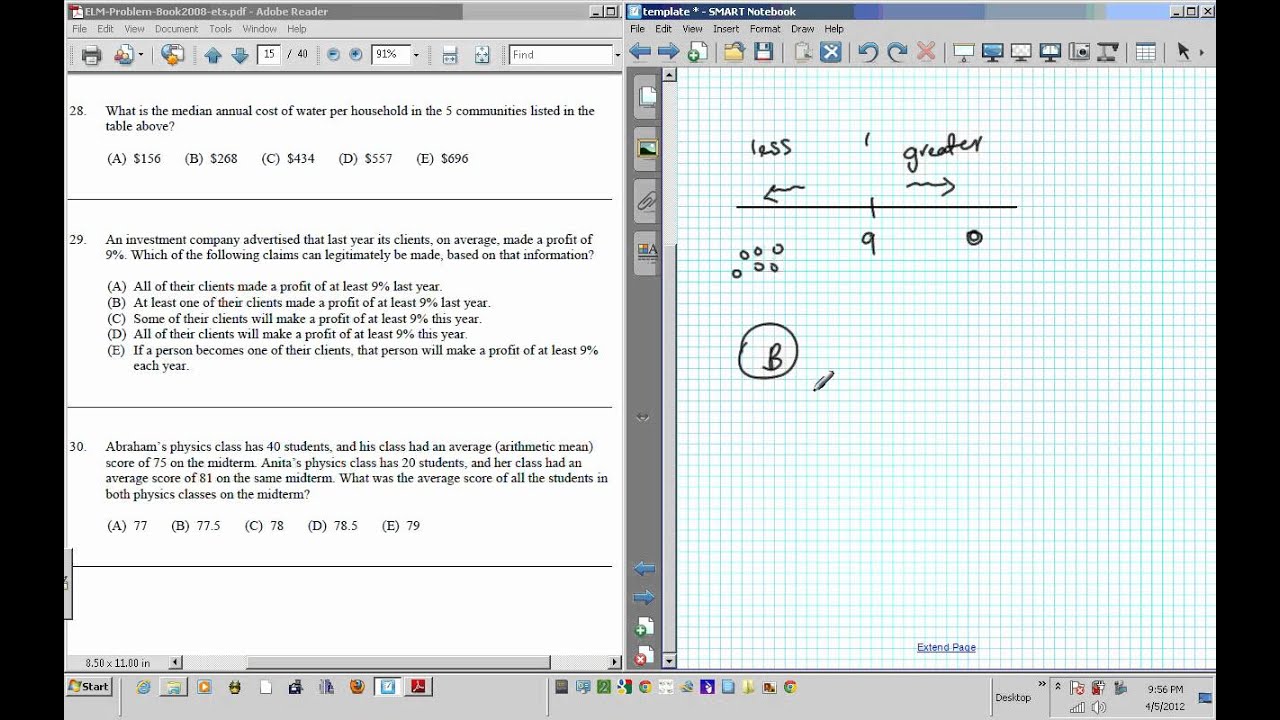Open the zoom percentage dropdown arrow
The image size is (1280, 720).
point(416,55)
